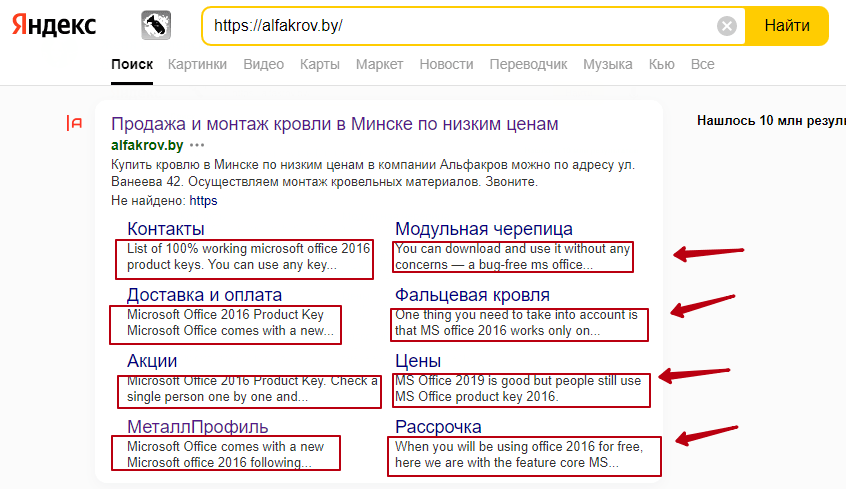The width and height of the screenshot is (846, 489).
Task: Click the green alfakrov.by domain link
Action: (x=147, y=145)
